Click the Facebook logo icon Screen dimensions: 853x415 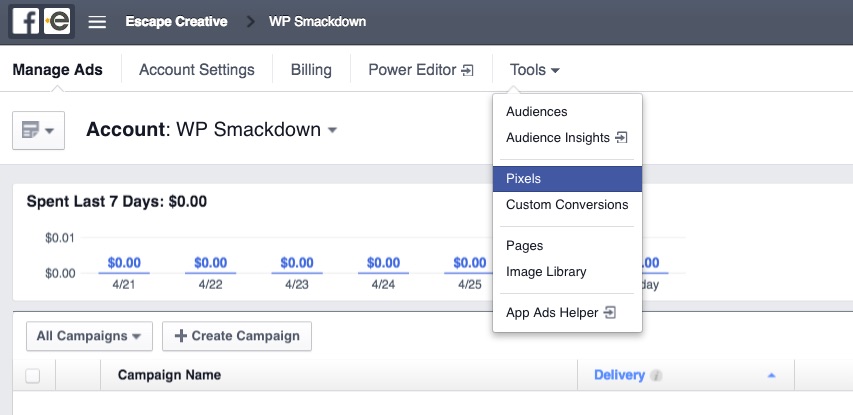click(26, 22)
